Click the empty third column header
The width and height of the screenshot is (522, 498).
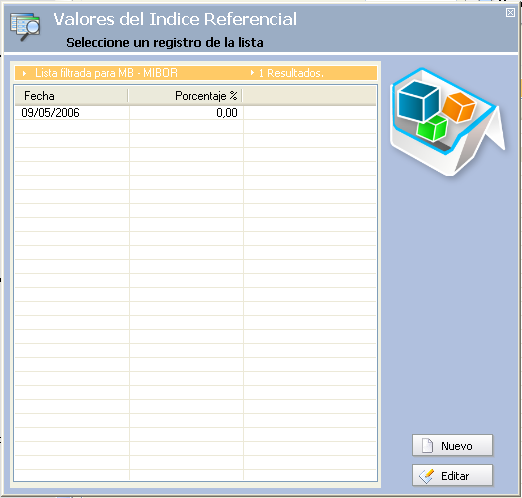click(x=309, y=96)
